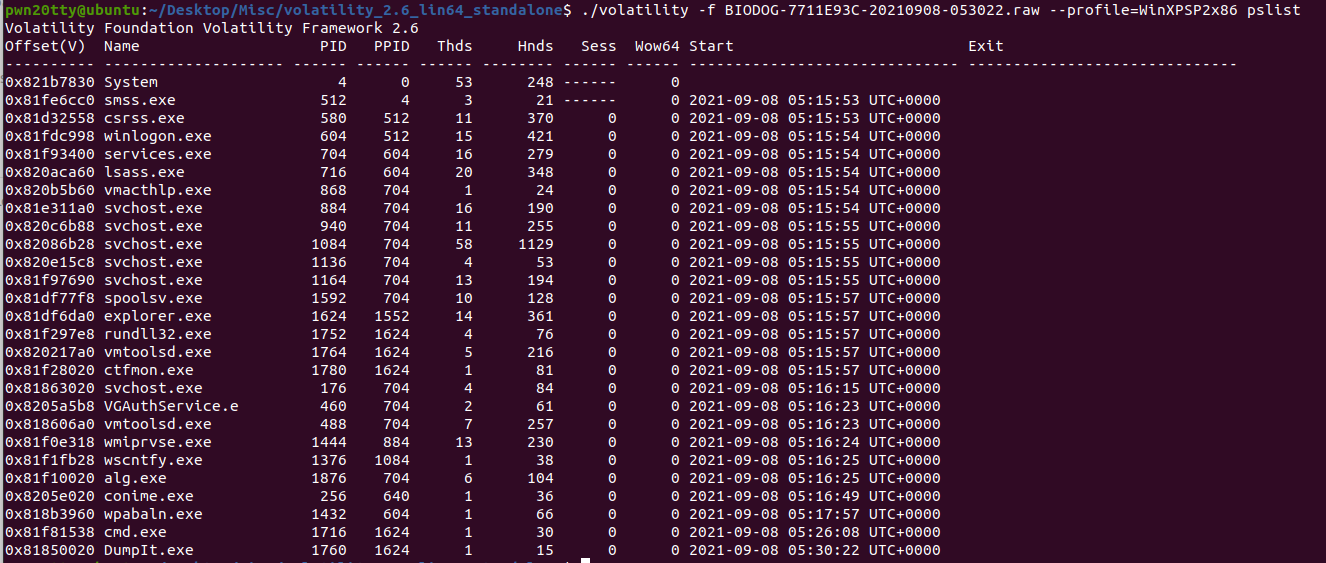Image resolution: width=1326 pixels, height=563 pixels.
Task: Select the VGAuthService.e process name
Action: click(x=171, y=406)
